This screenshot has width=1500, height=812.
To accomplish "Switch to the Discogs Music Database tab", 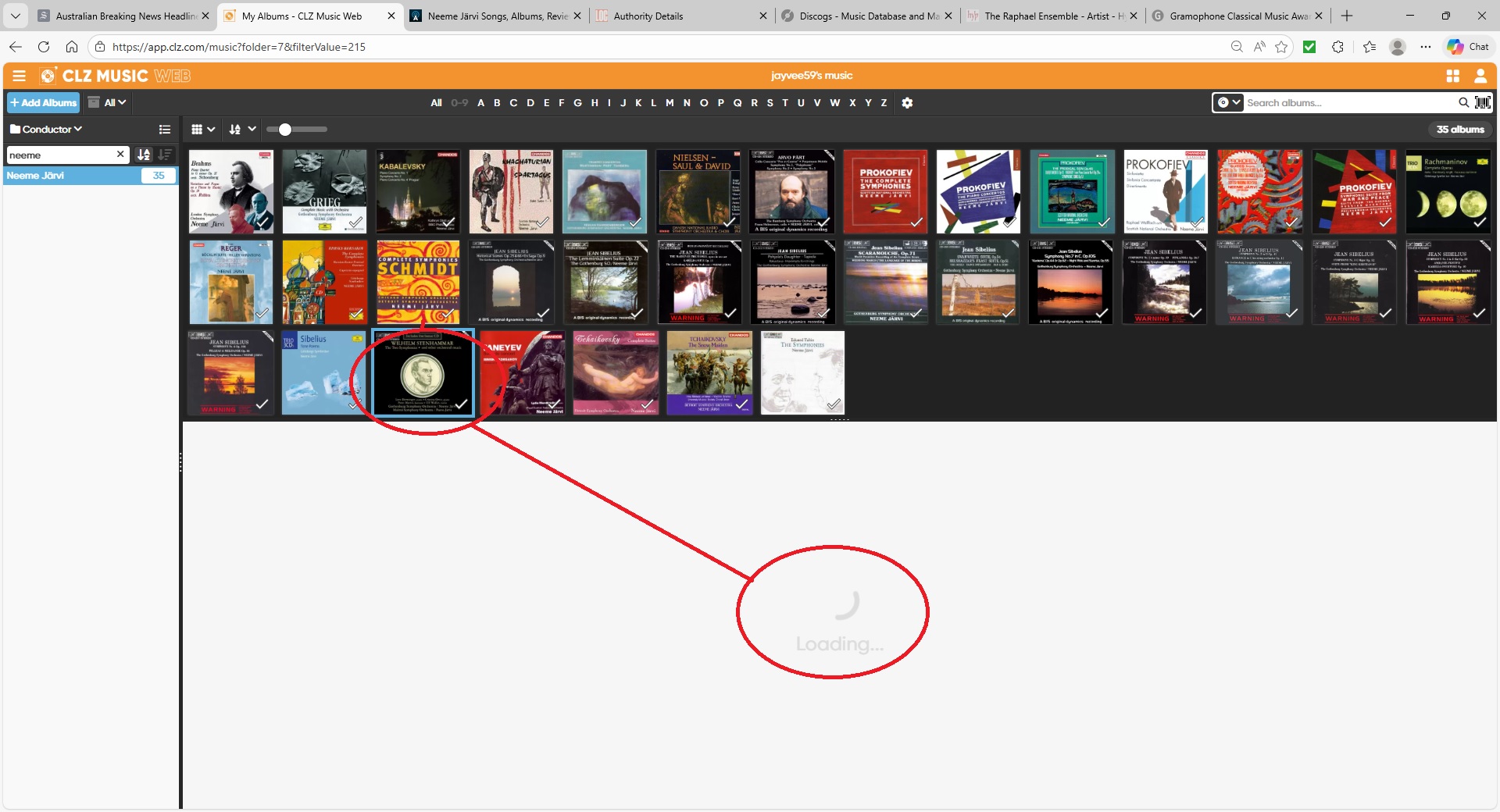I will pyautogui.click(x=867, y=16).
